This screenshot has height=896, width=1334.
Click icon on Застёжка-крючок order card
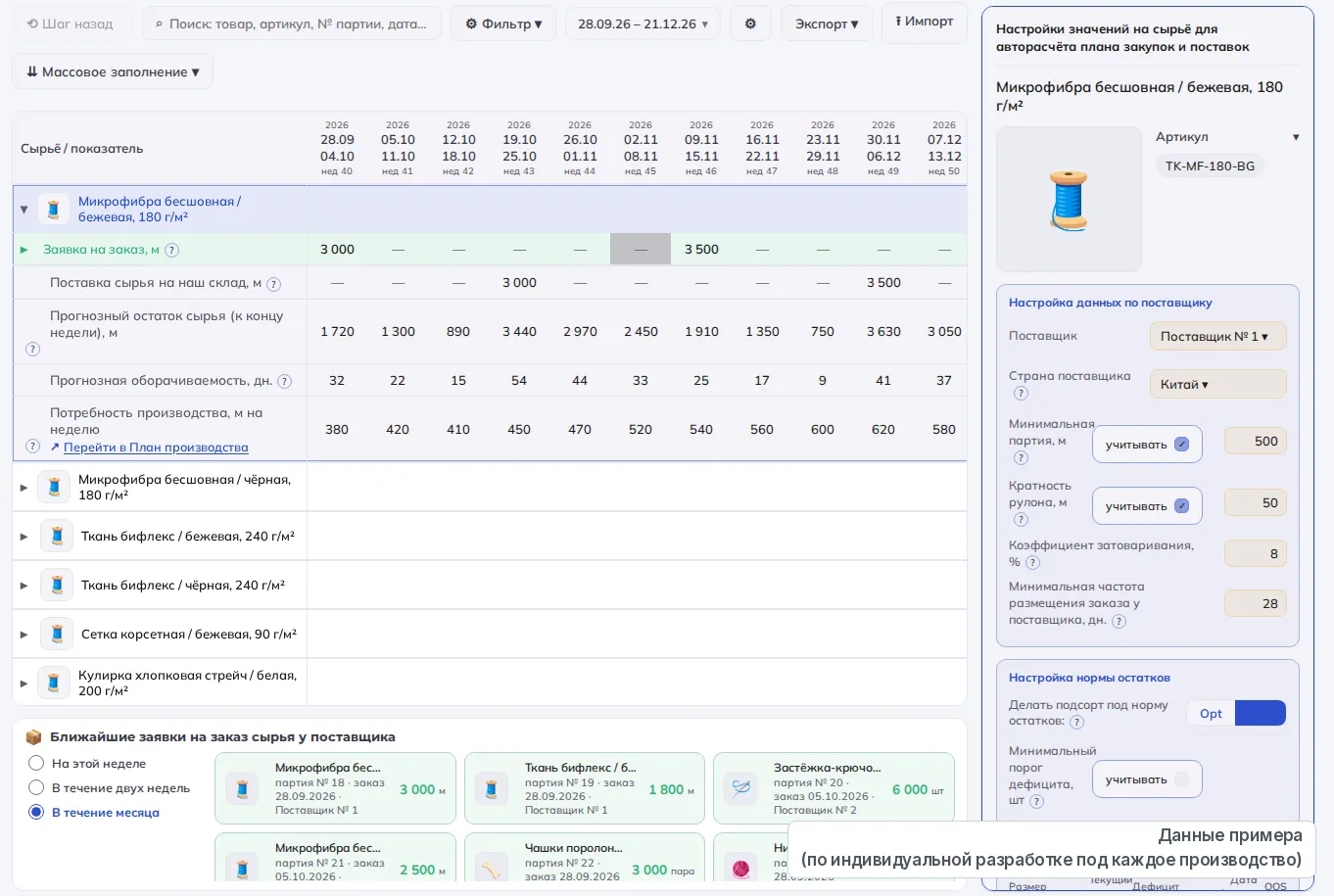[741, 788]
